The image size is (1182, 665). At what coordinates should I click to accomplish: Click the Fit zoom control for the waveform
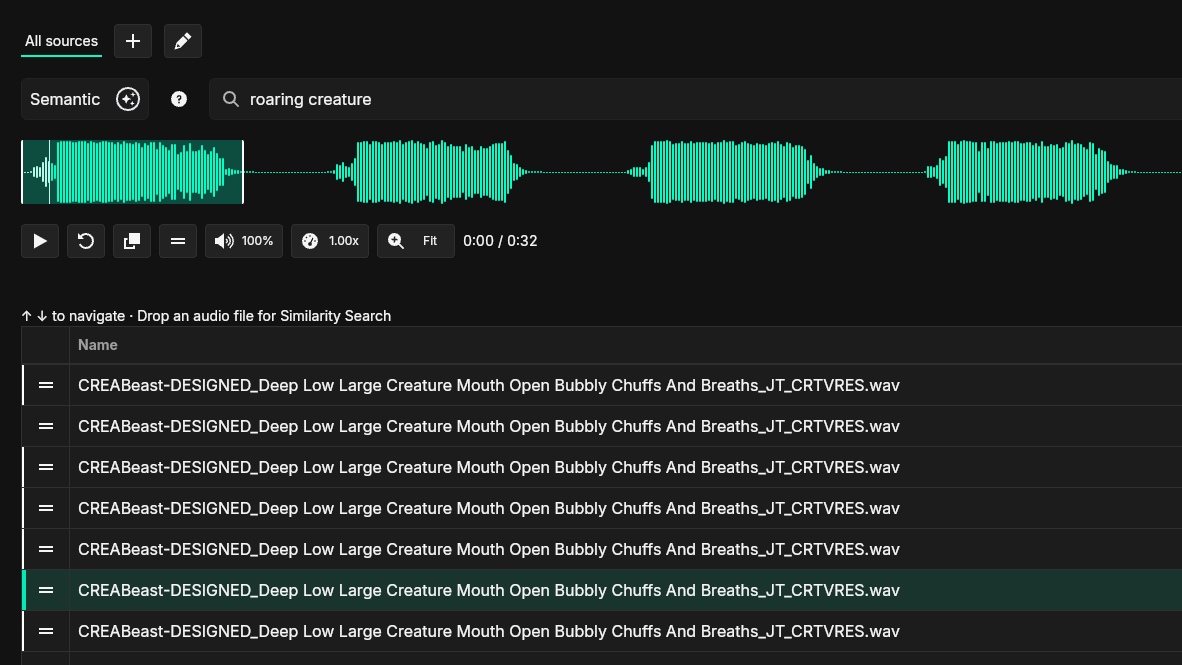[x=415, y=241]
